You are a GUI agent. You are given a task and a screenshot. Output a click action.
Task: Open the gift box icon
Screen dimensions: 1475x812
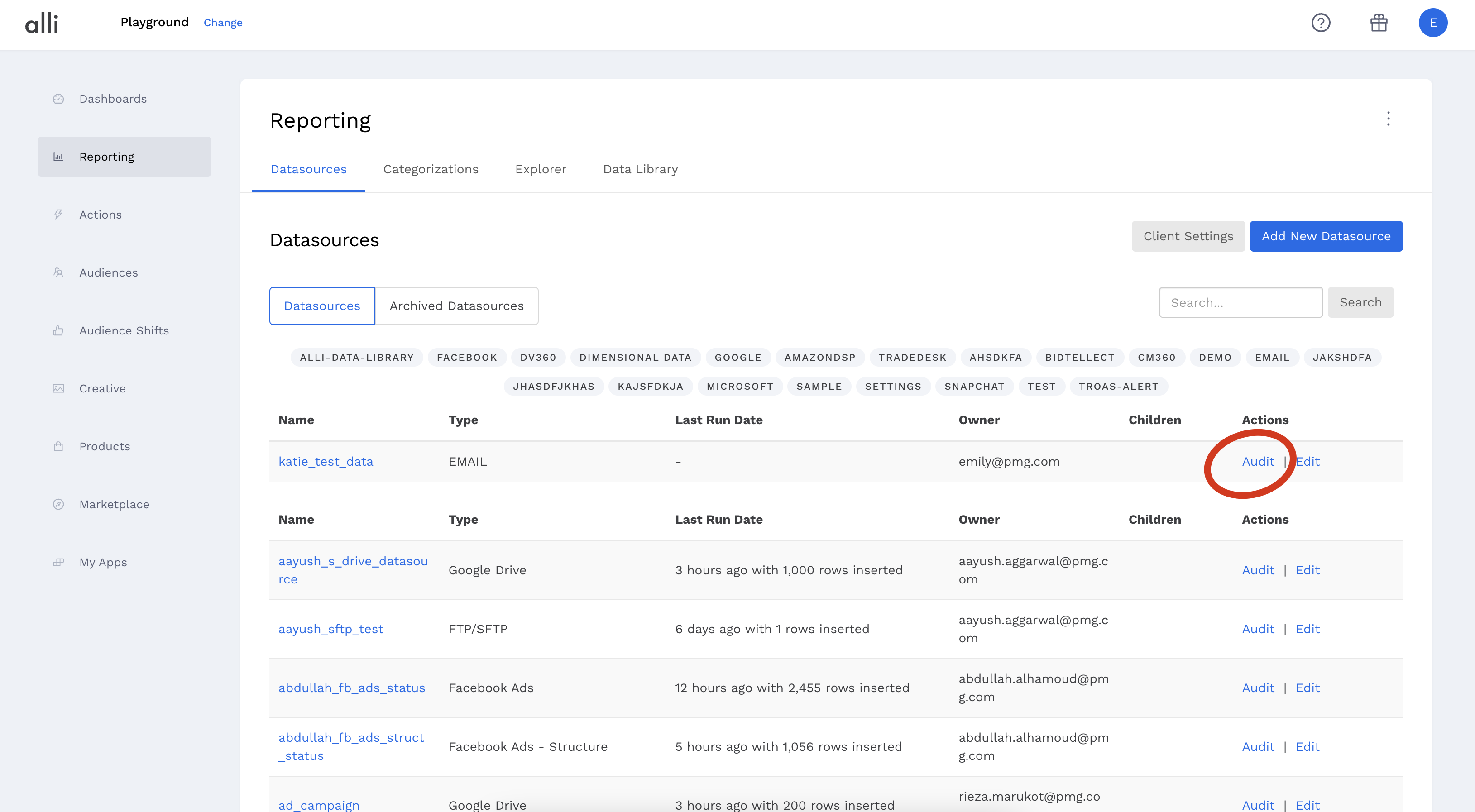pos(1378,23)
